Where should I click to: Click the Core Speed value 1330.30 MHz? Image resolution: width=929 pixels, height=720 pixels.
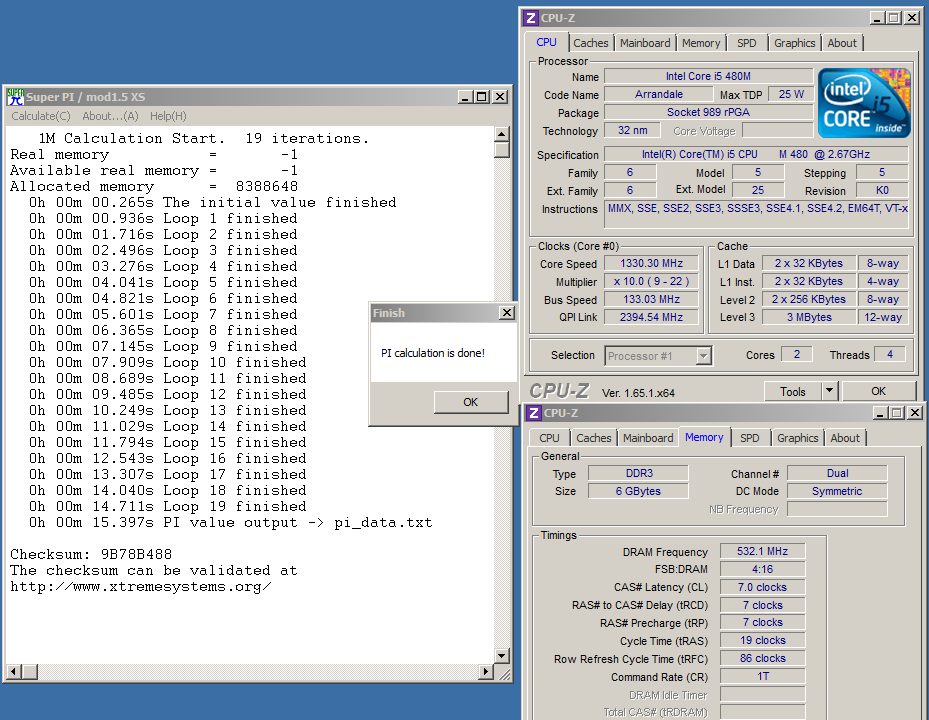(x=651, y=264)
